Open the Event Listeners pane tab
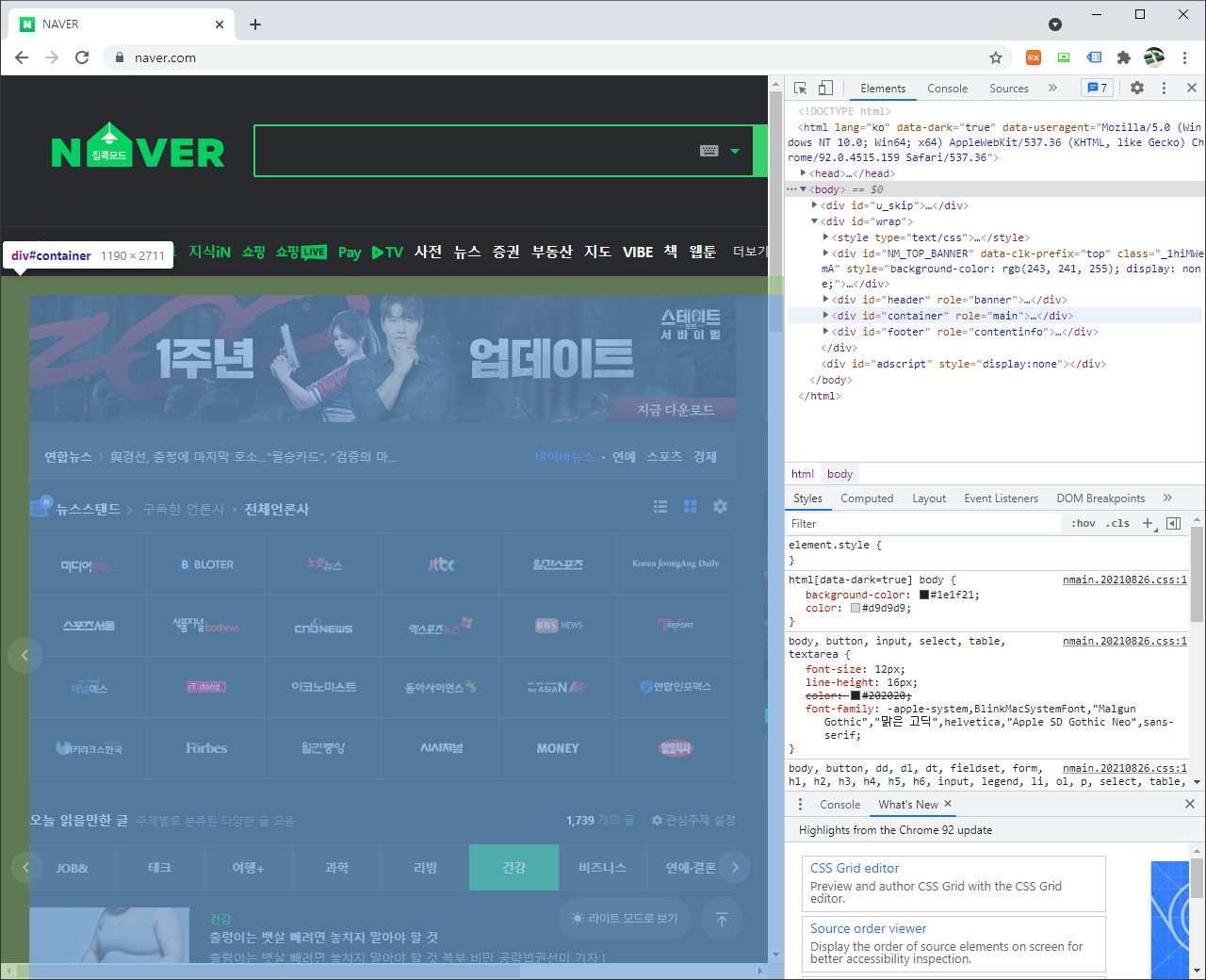The width and height of the screenshot is (1206, 980). click(x=1001, y=498)
